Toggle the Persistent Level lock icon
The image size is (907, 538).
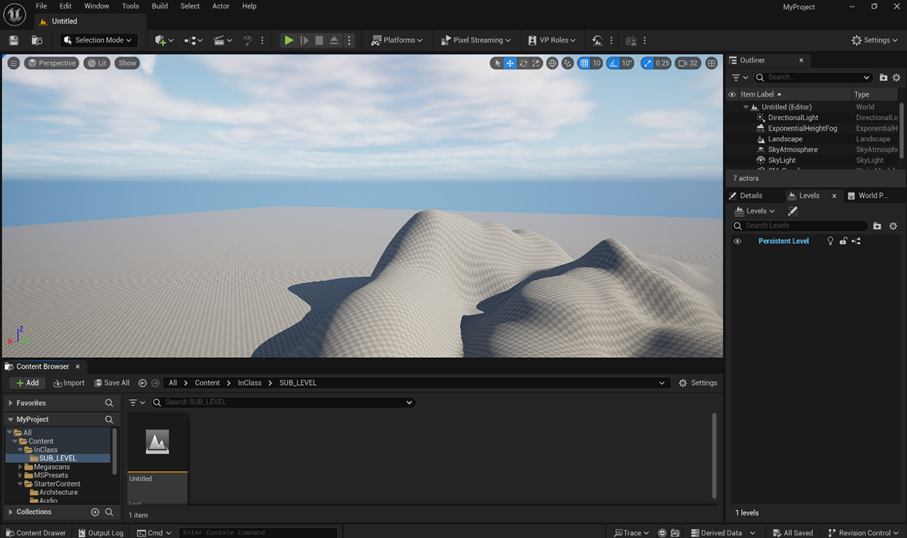[x=843, y=241]
